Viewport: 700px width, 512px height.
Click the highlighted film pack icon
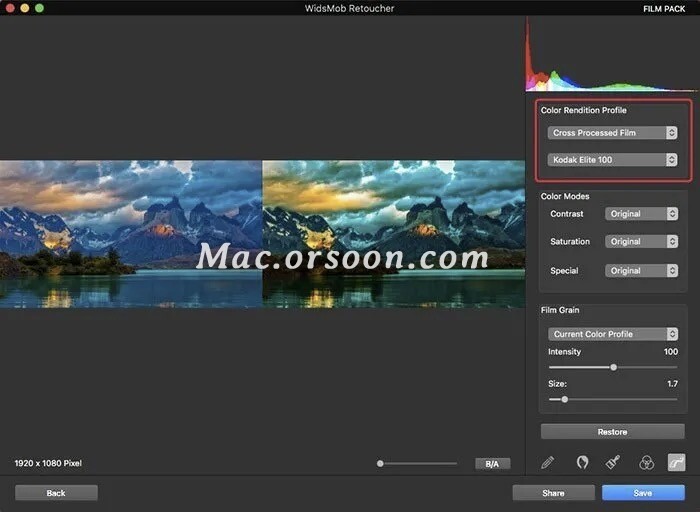(x=677, y=462)
